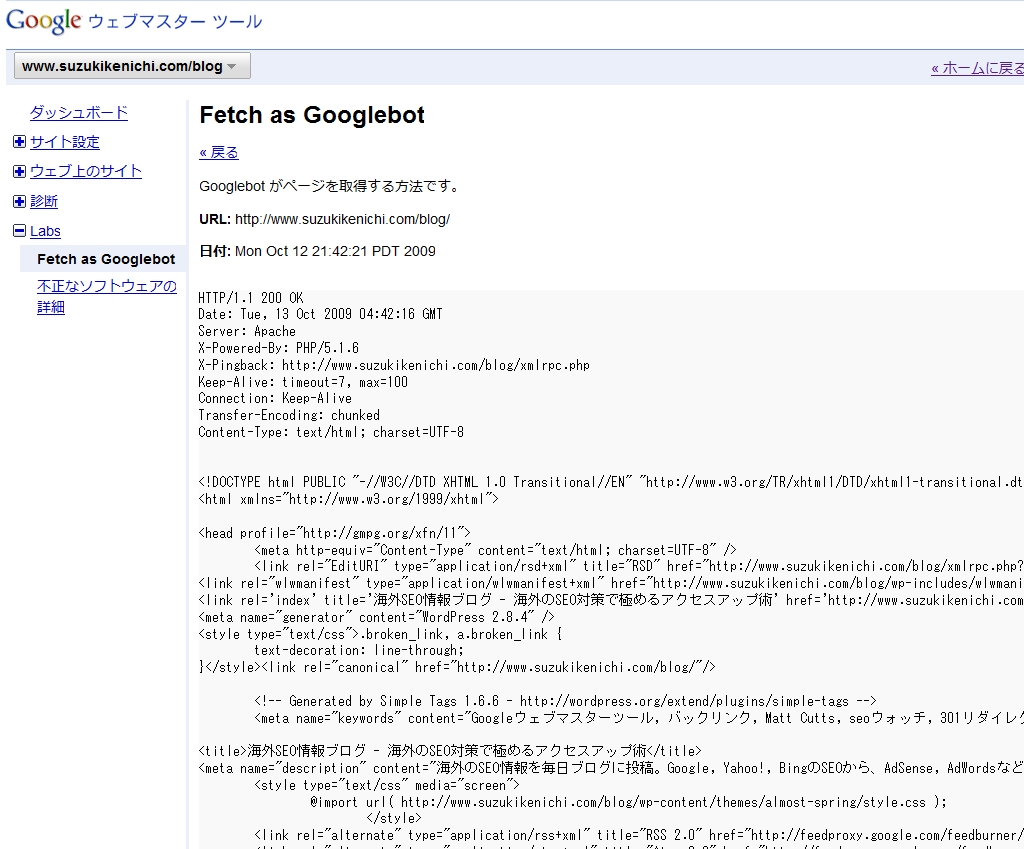Click the Generated by Simple Tags comment
The image size is (1024, 849).
pos(566,701)
